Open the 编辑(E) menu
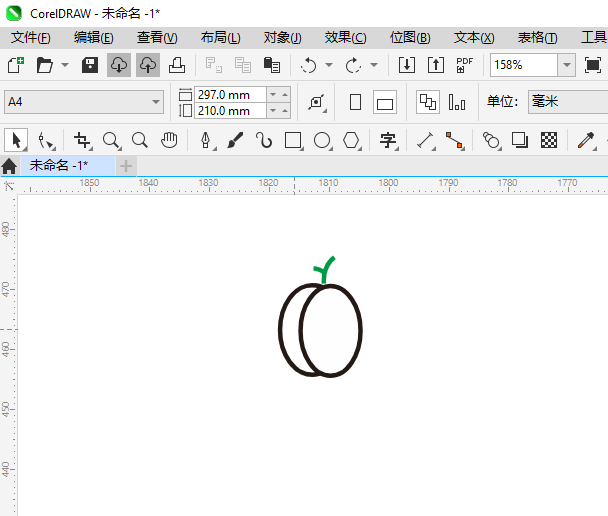Screen dimensions: 608x516 tap(94, 38)
